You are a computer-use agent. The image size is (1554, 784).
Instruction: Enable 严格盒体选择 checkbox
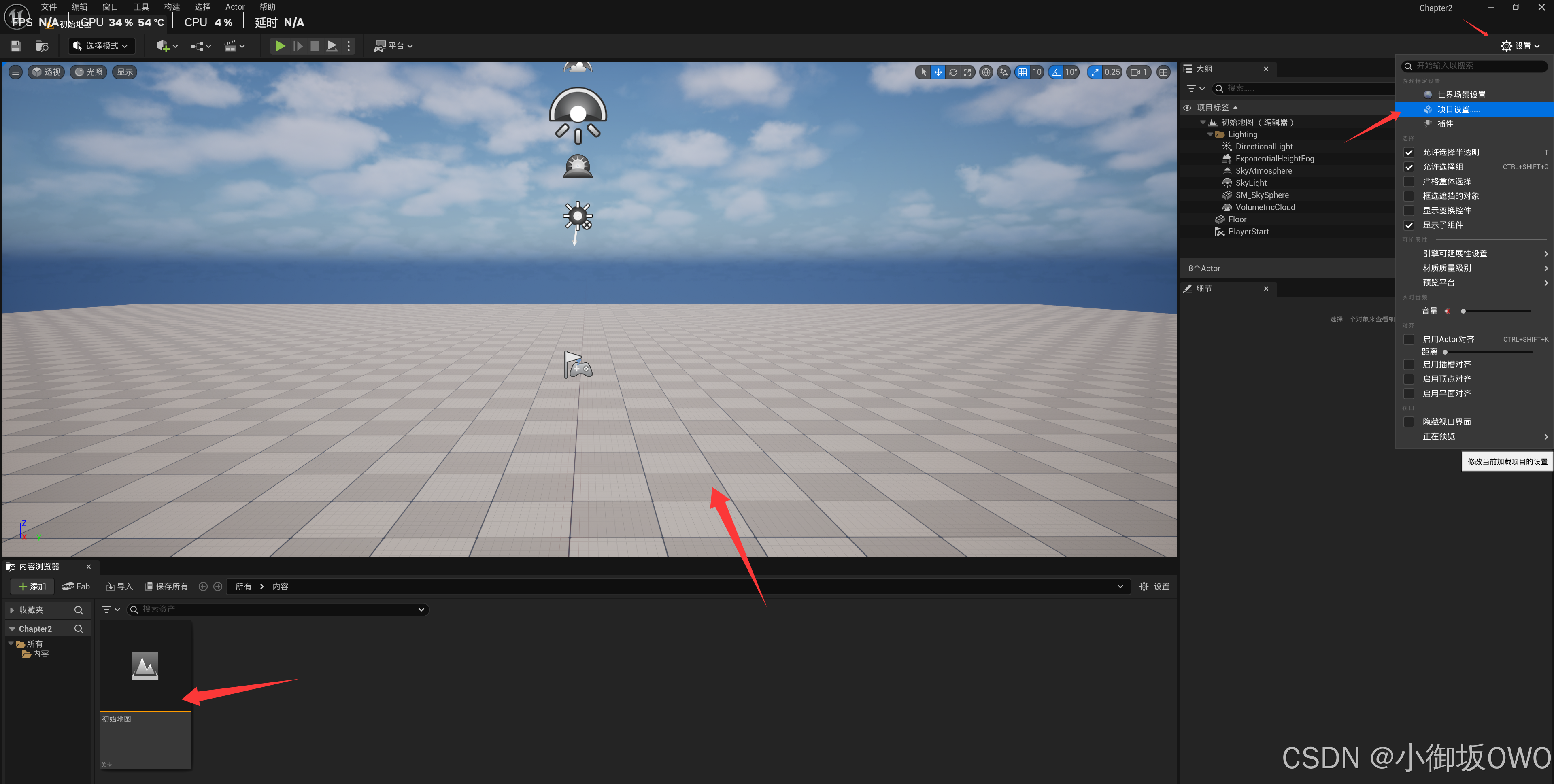point(1409,181)
